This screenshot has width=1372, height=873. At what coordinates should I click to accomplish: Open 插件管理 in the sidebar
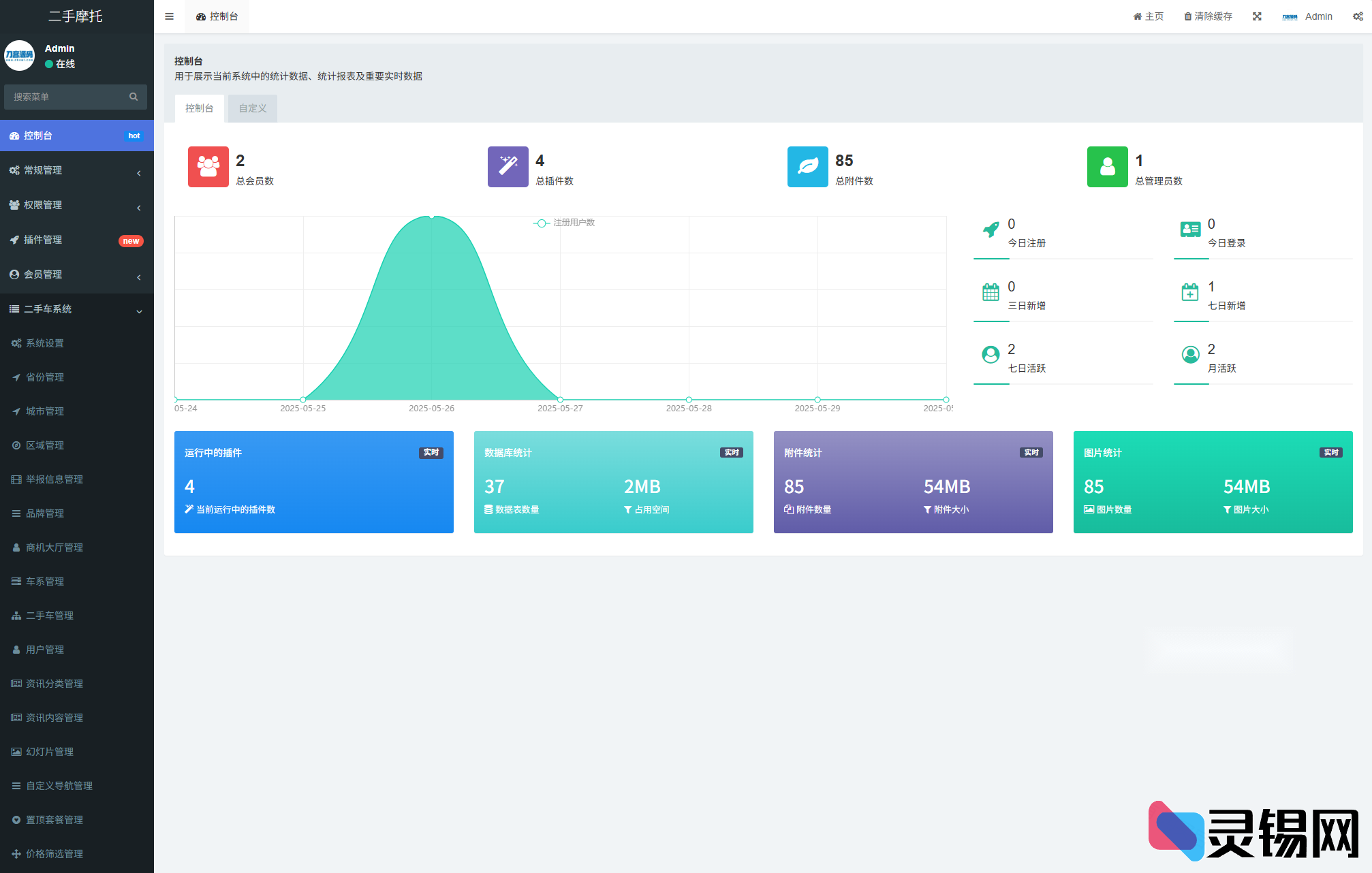coord(76,240)
